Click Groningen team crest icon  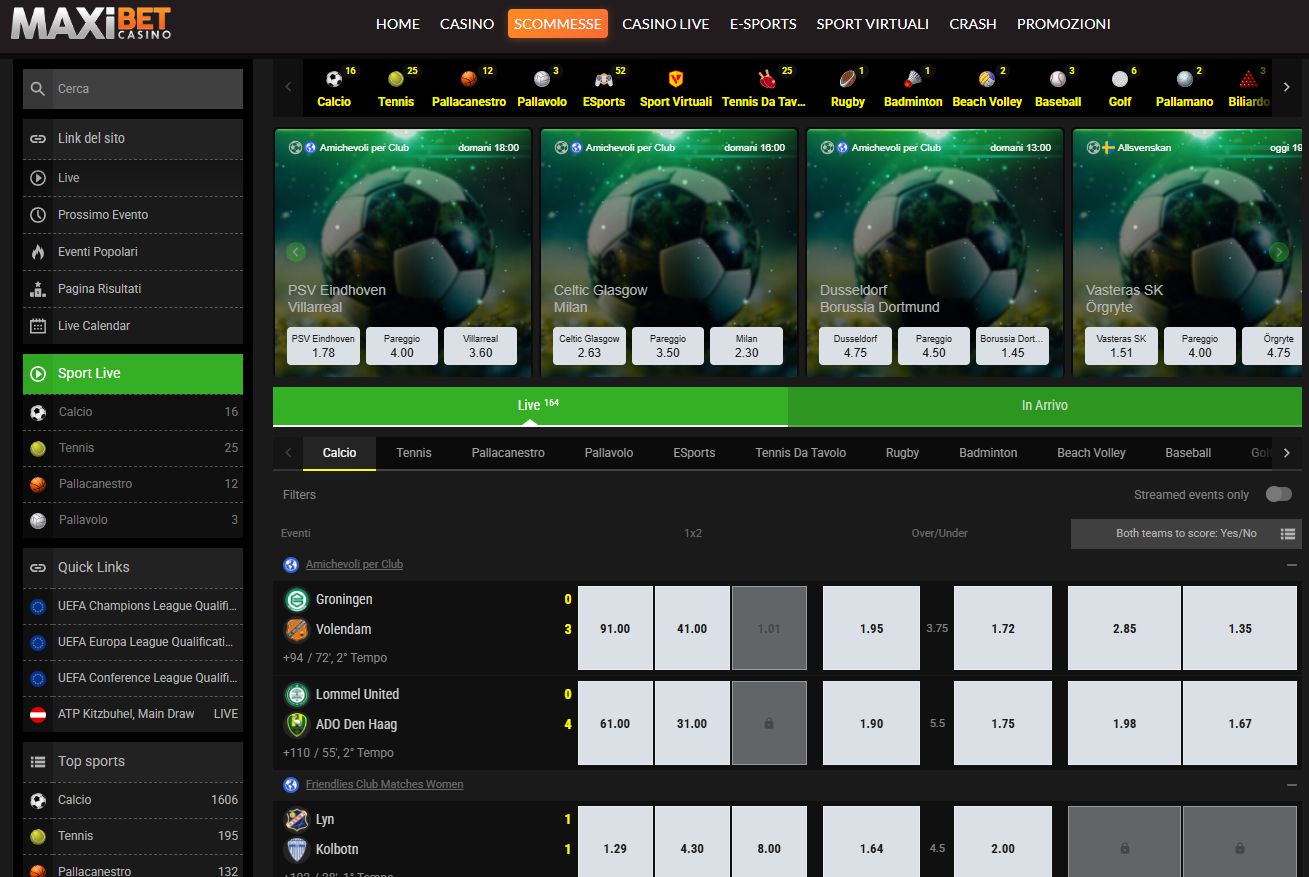(296, 599)
